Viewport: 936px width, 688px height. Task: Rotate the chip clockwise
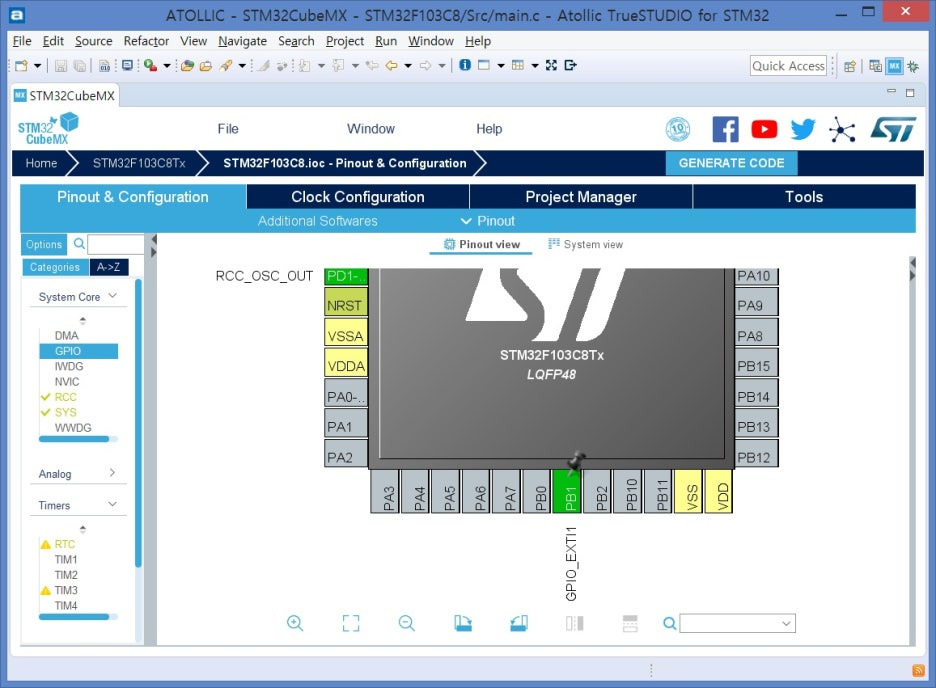pyautogui.click(x=463, y=624)
